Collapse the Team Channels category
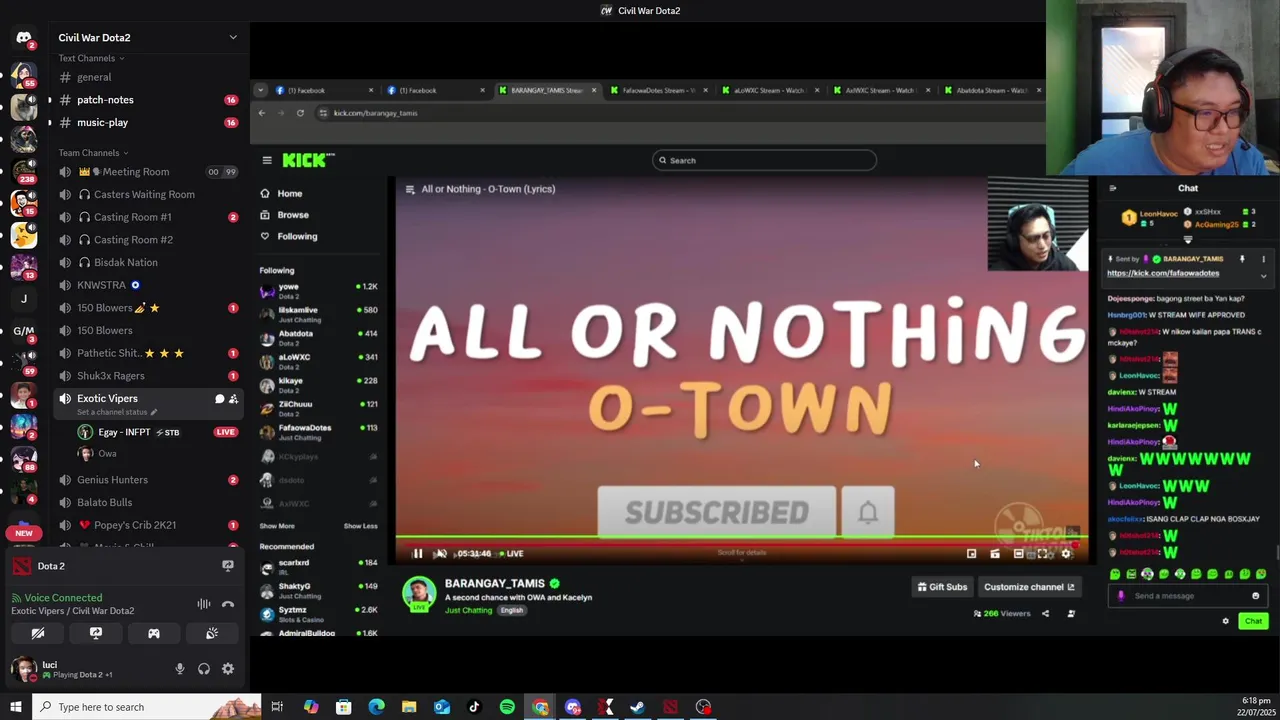The image size is (1280, 720). 93,153
